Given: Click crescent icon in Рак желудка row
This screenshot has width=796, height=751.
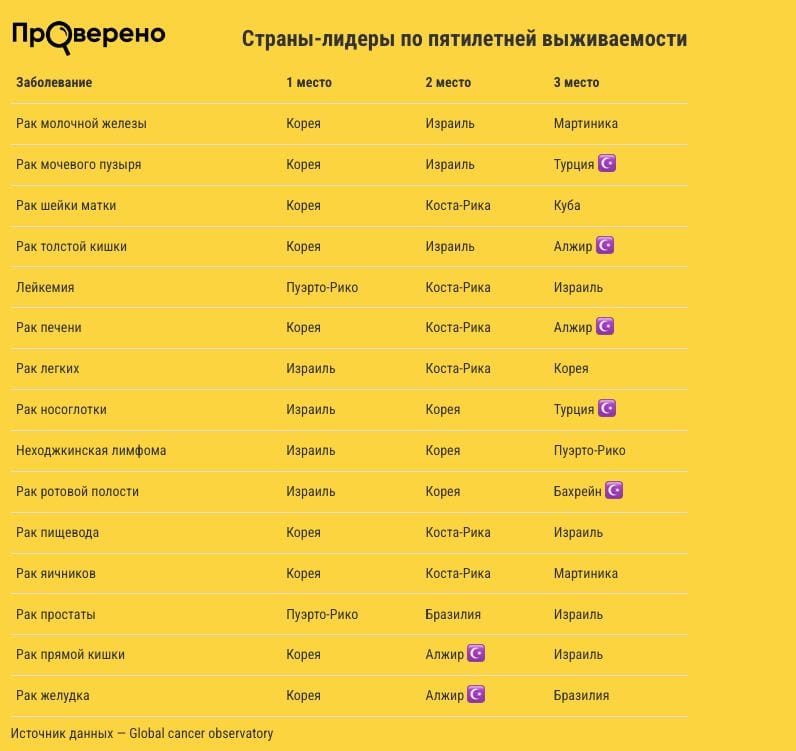Looking at the screenshot, I should tap(476, 694).
